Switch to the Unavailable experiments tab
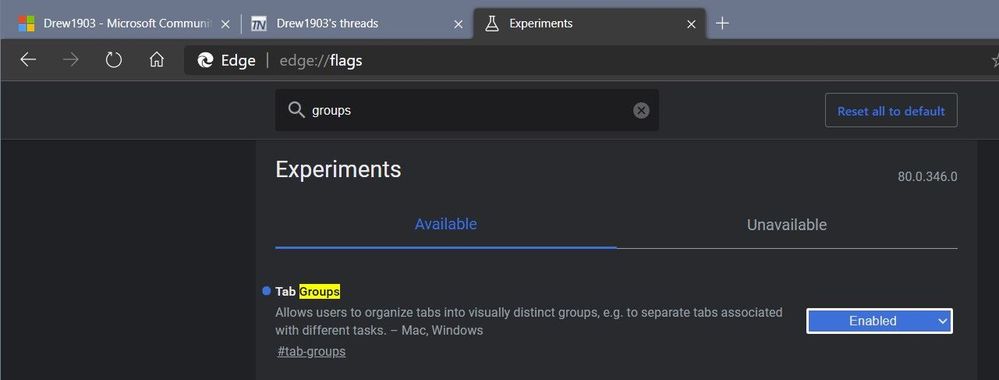 (x=787, y=224)
